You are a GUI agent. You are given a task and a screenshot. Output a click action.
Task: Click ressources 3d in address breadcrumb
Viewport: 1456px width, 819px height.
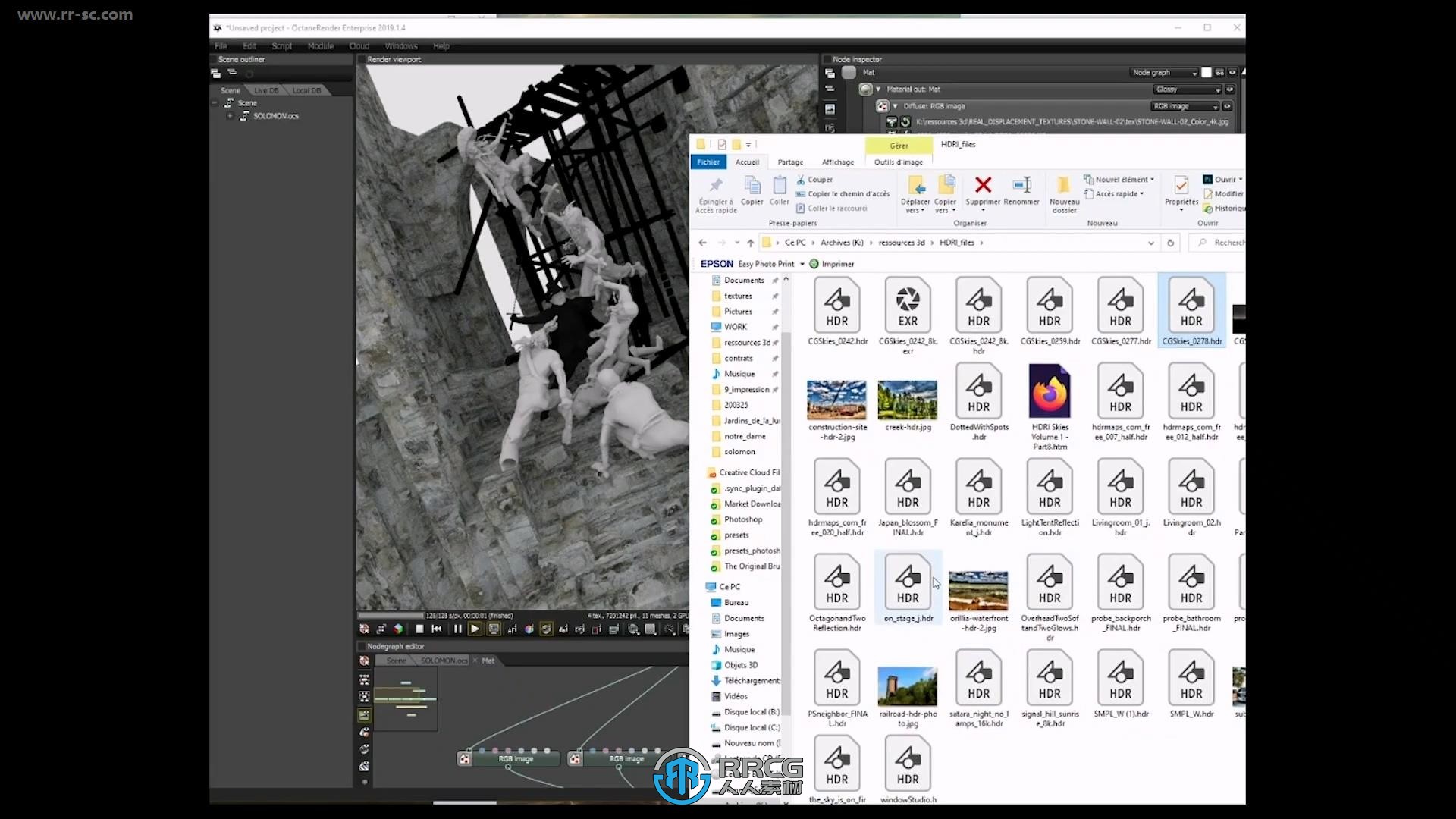902,243
